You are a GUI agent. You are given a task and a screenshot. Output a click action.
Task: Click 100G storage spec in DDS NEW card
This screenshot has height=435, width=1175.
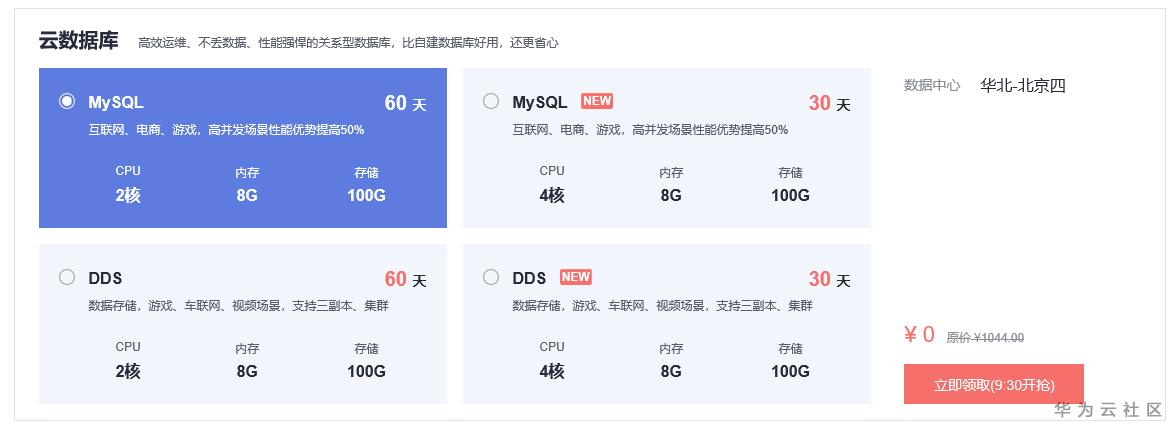[790, 371]
